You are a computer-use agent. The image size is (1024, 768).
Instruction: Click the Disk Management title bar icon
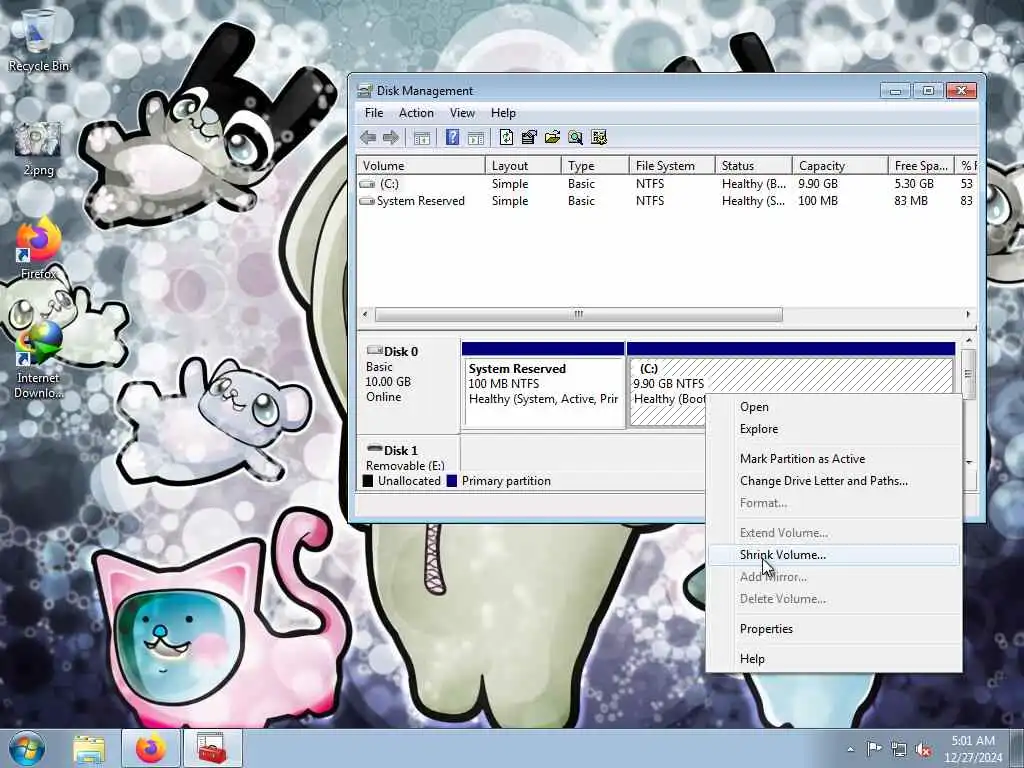click(x=365, y=91)
